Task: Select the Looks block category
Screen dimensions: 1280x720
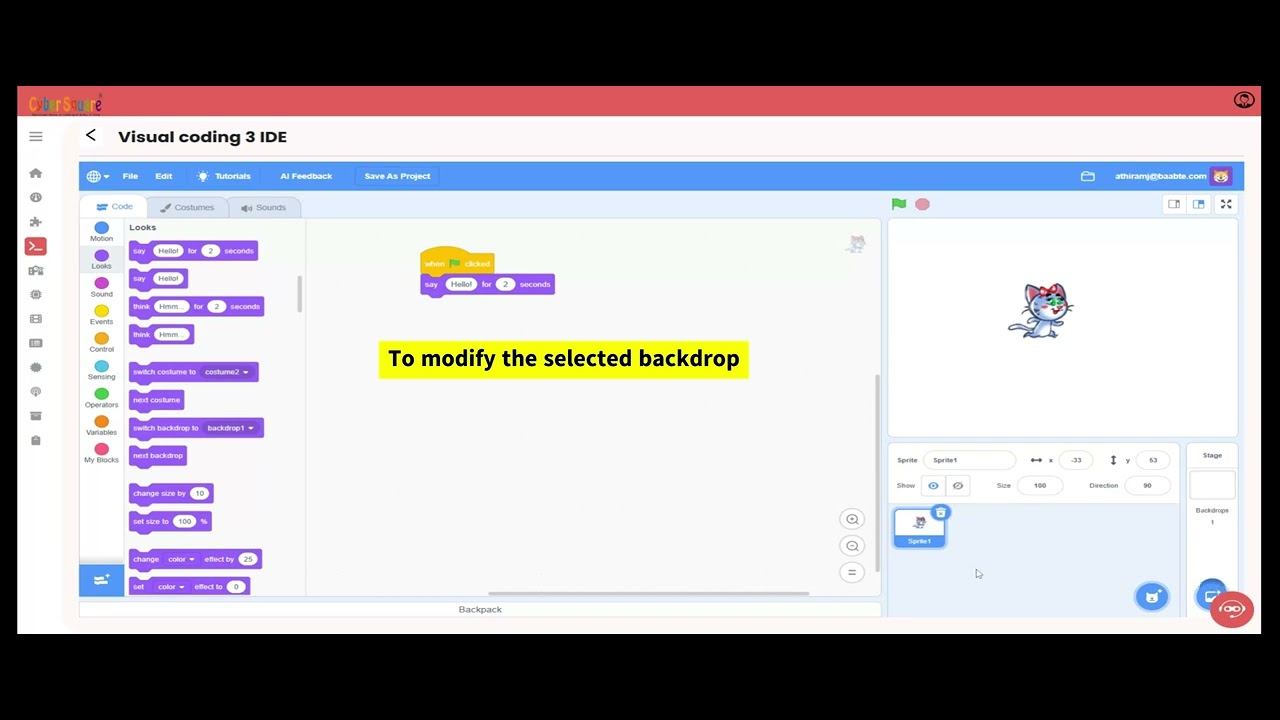Action: [101, 260]
